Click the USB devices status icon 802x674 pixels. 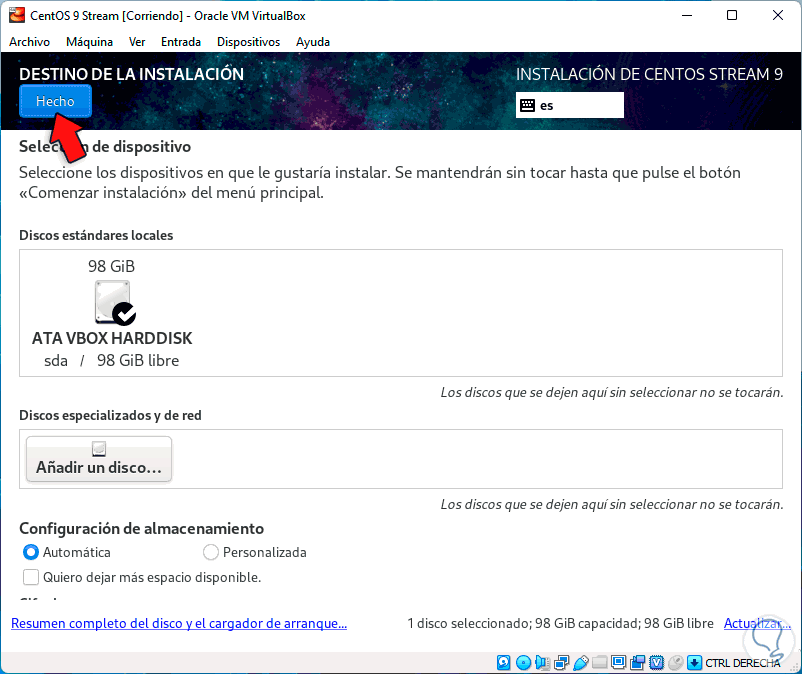tap(581, 663)
